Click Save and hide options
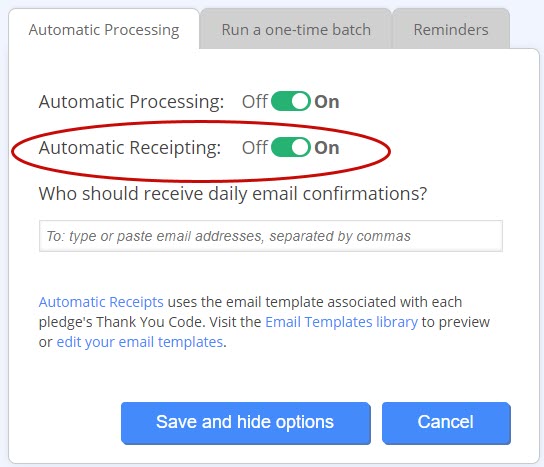 click(246, 423)
